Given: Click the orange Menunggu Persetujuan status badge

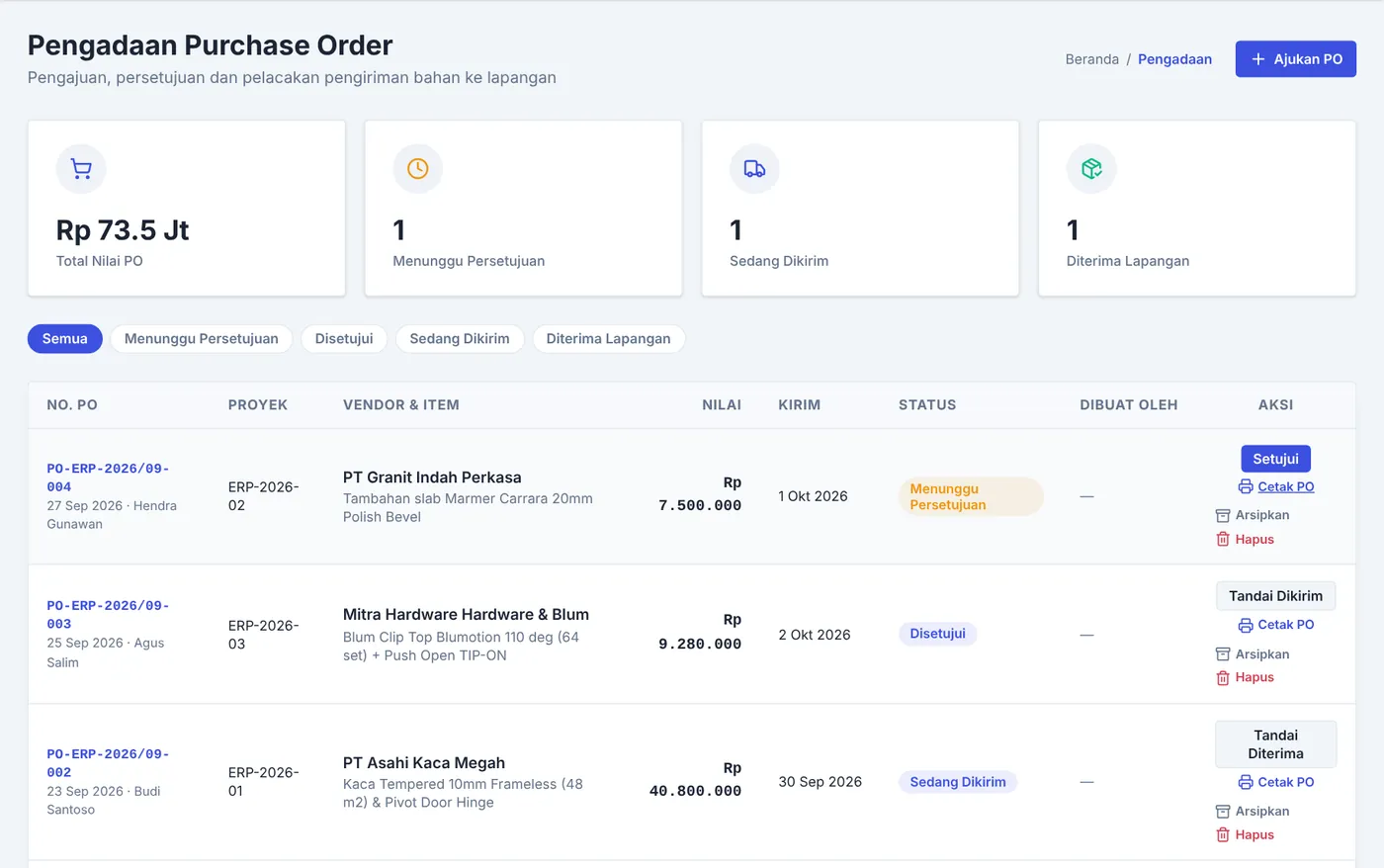Looking at the screenshot, I should [971, 496].
